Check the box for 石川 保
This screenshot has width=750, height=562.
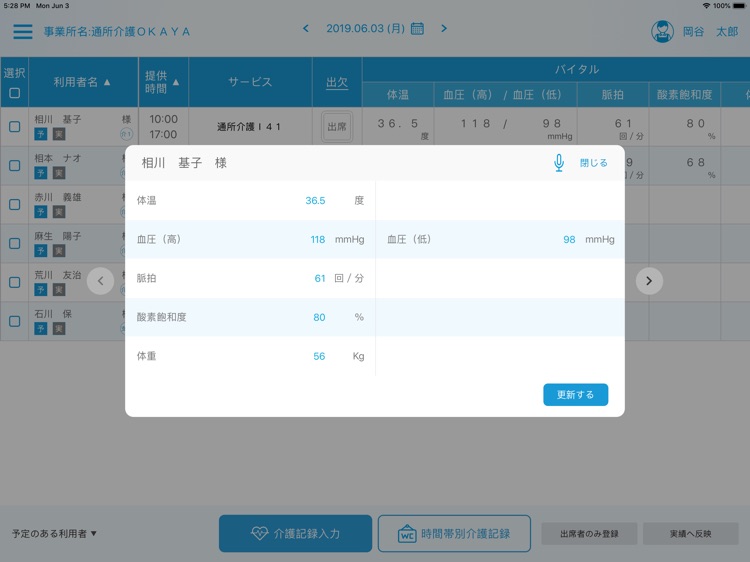[x=14, y=321]
